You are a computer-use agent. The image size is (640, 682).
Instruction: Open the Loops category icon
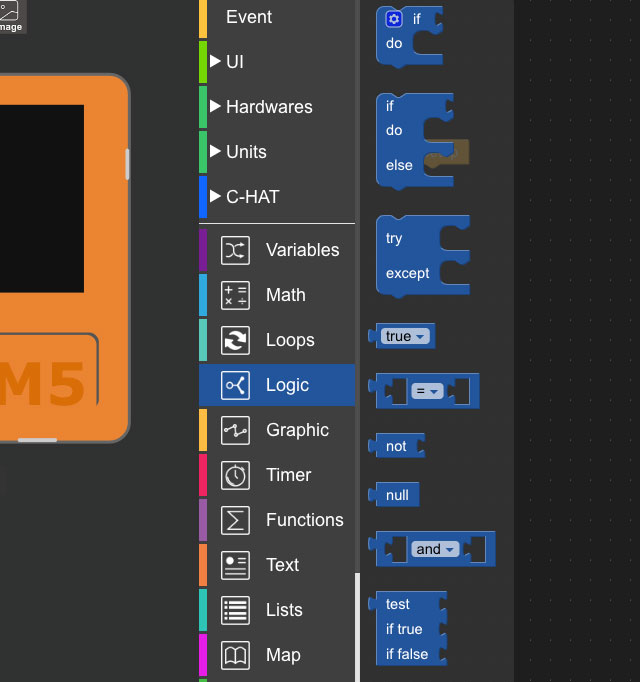(x=235, y=340)
